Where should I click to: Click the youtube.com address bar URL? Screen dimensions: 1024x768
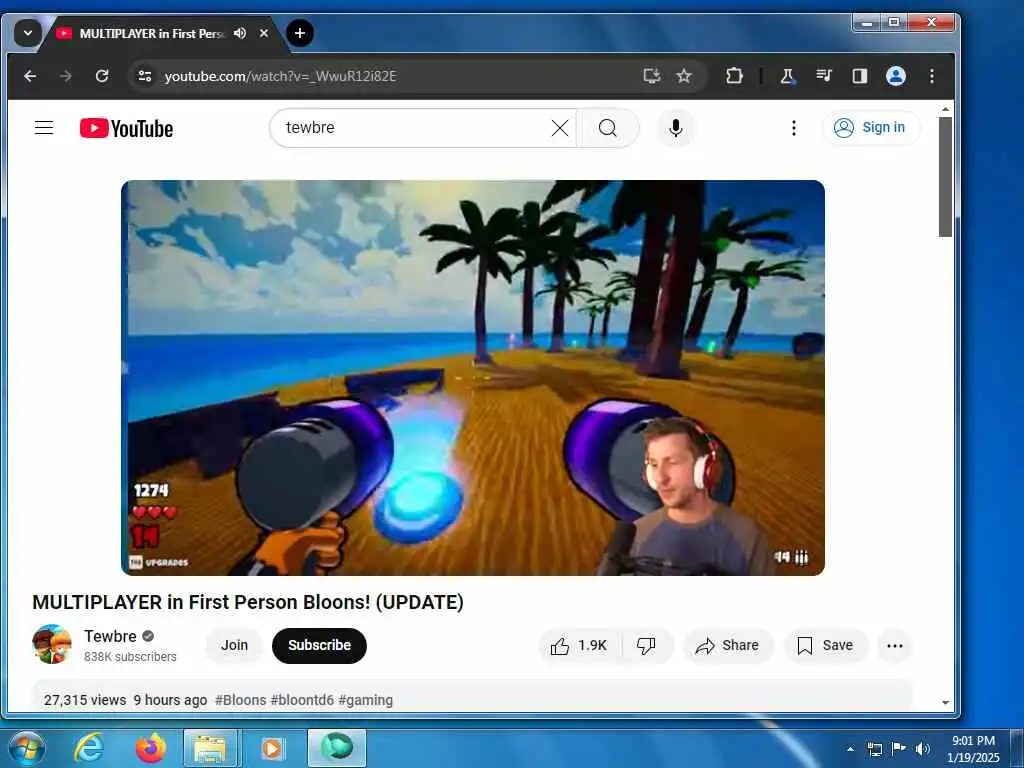tap(280, 76)
